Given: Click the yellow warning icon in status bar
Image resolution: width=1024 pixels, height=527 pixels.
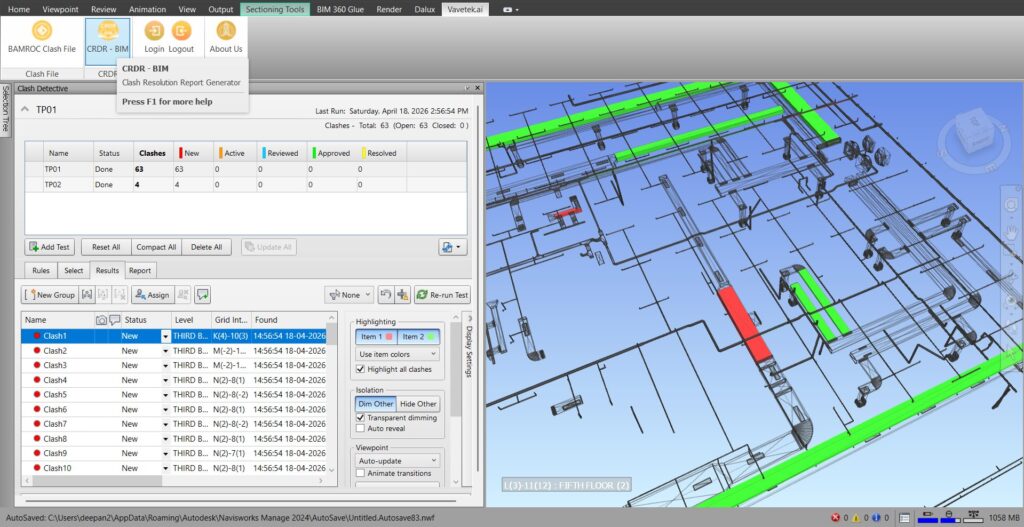Looking at the screenshot, I should tap(857, 518).
